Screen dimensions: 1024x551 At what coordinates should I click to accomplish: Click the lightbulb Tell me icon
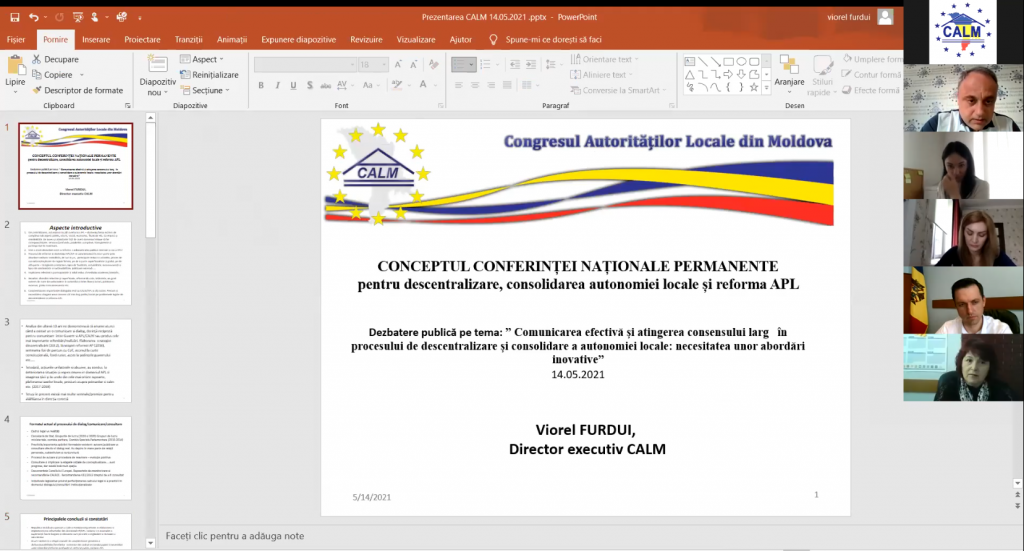point(494,39)
